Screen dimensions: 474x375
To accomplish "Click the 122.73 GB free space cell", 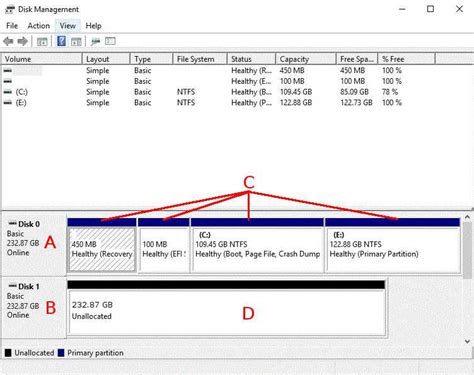I will [x=356, y=102].
